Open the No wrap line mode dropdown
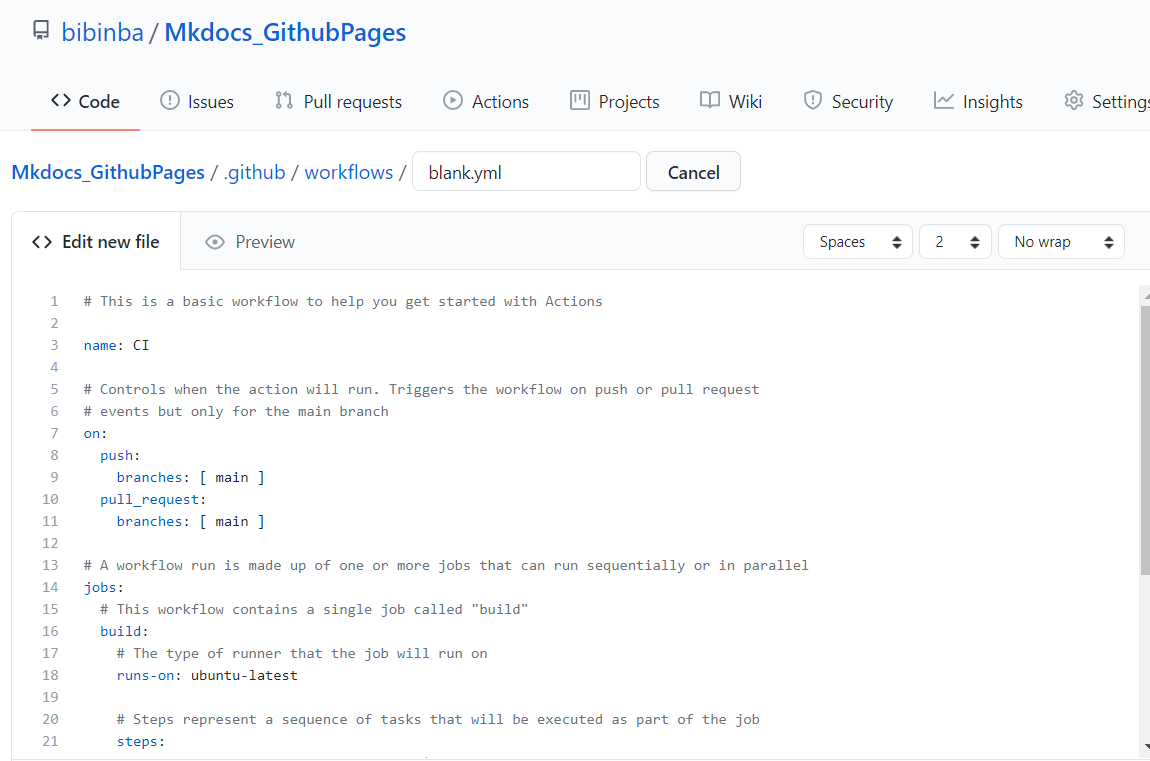This screenshot has height=761, width=1150. [x=1061, y=242]
